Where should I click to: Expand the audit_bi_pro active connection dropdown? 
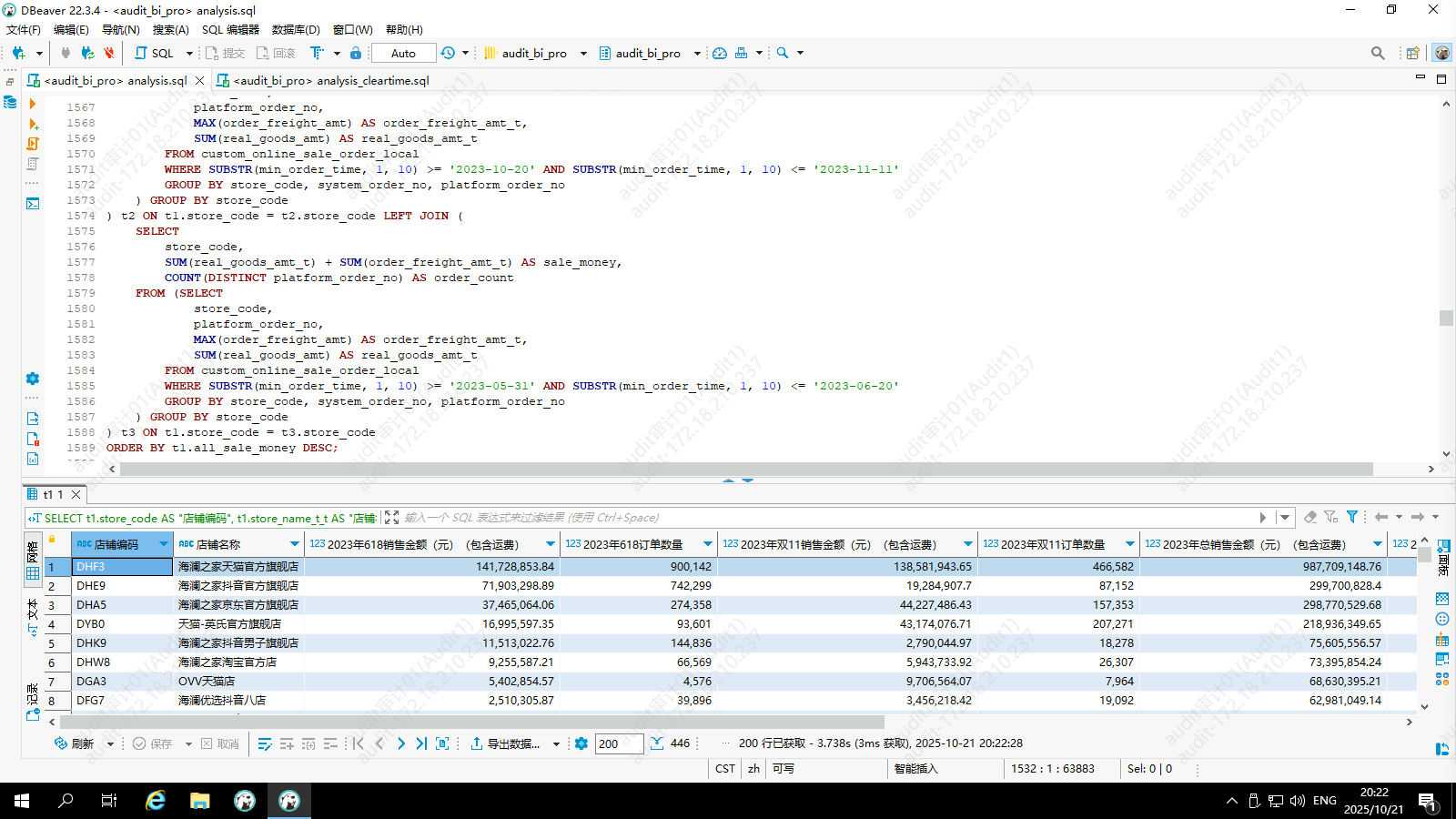[583, 53]
